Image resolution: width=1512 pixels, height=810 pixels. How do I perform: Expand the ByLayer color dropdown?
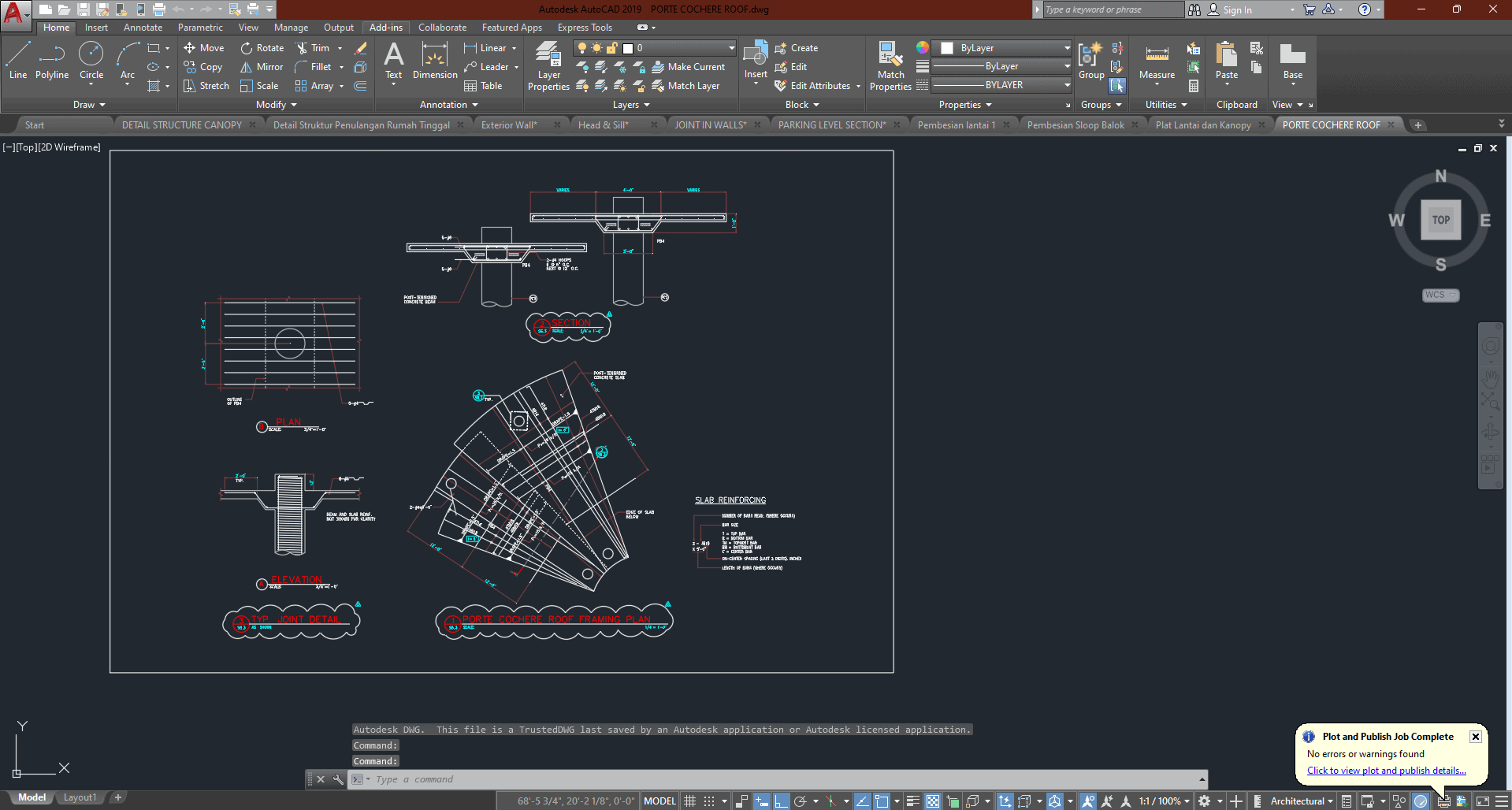coord(1067,48)
